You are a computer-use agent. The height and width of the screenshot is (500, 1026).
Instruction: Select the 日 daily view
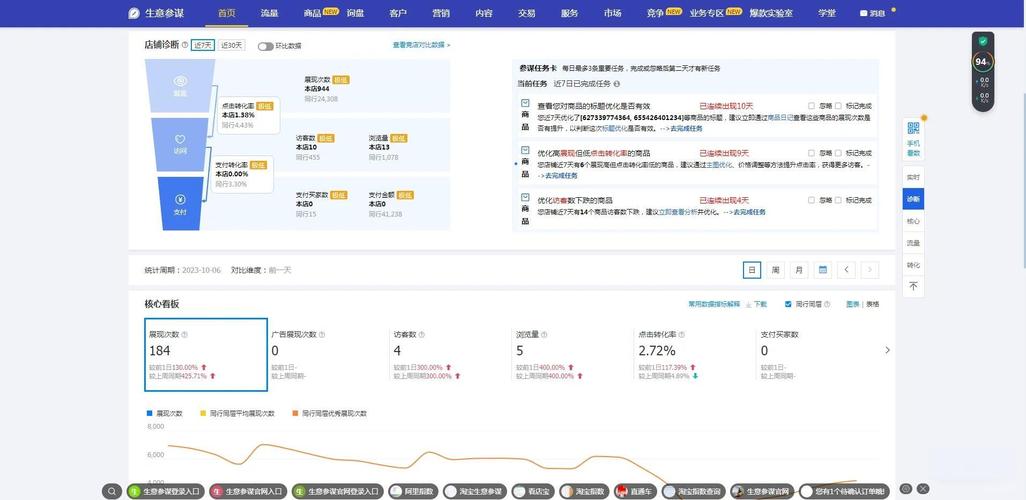752,270
